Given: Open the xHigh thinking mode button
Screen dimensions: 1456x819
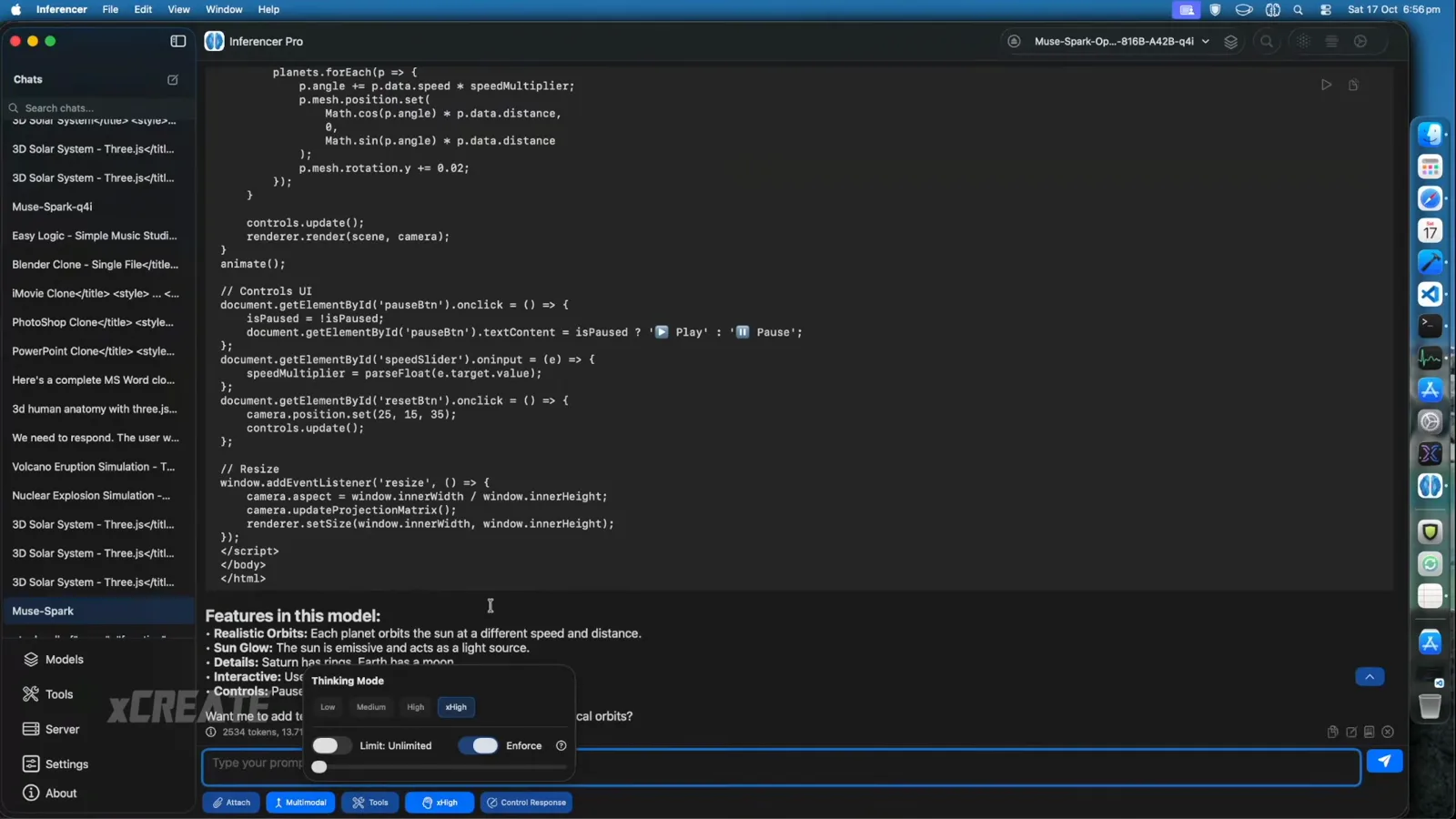Looking at the screenshot, I should (440, 803).
